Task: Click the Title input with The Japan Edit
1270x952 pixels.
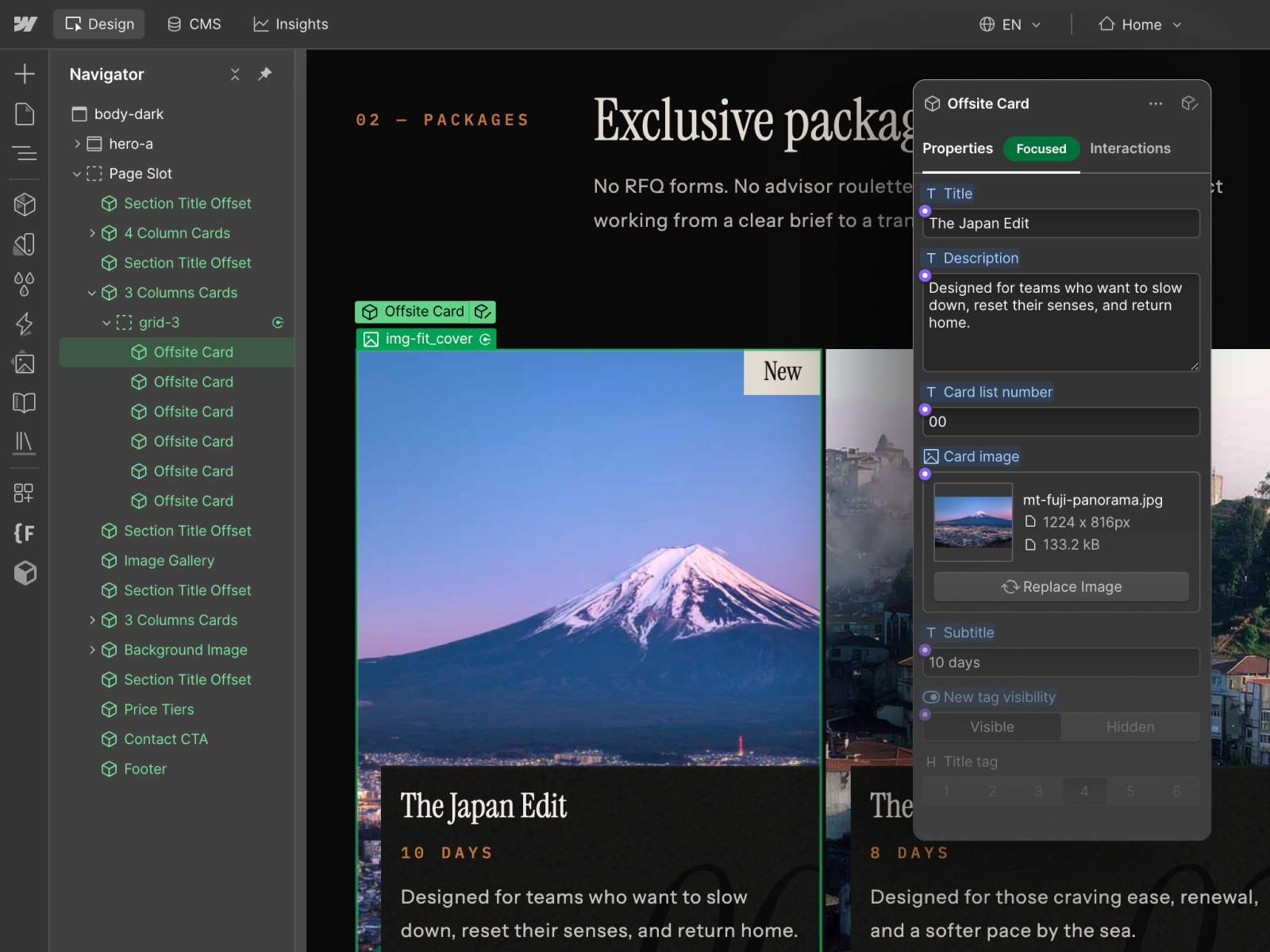Action: [1061, 224]
